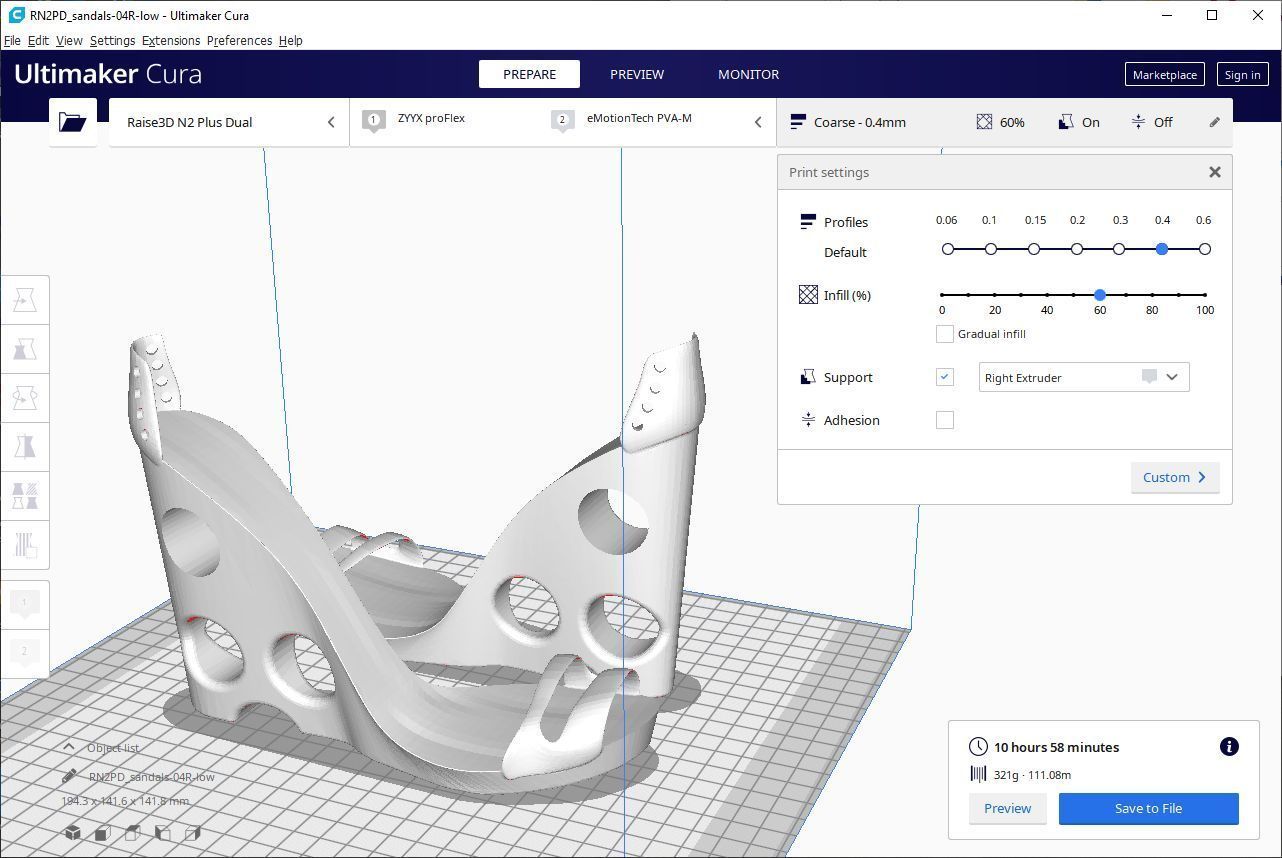Image resolution: width=1282 pixels, height=858 pixels.
Task: Choose extruder 1 button in left toolbar
Action: pyautogui.click(x=25, y=603)
